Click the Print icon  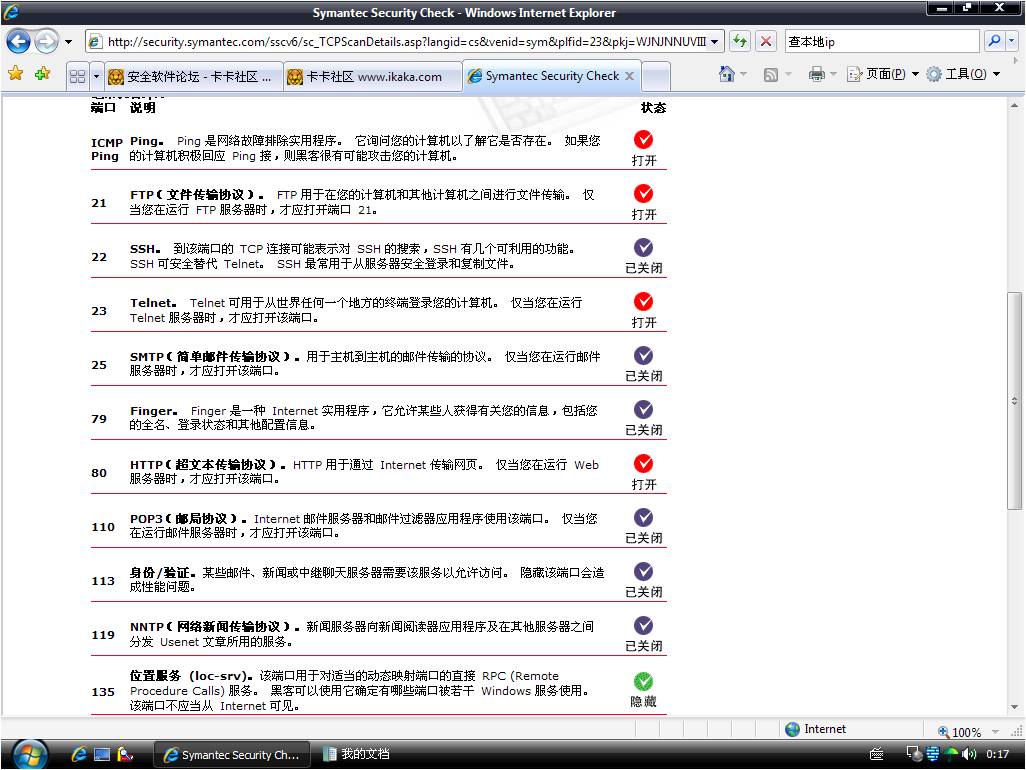coord(816,75)
